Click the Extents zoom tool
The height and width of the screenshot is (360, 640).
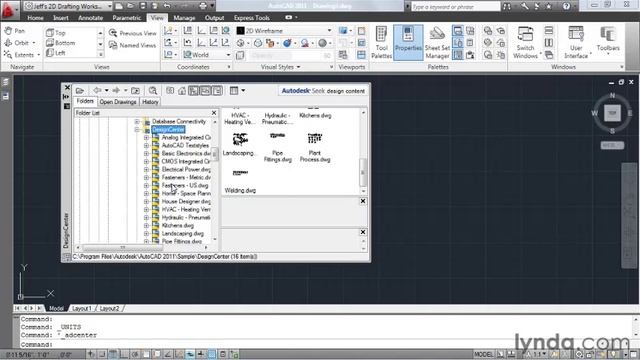pyautogui.click(x=22, y=54)
